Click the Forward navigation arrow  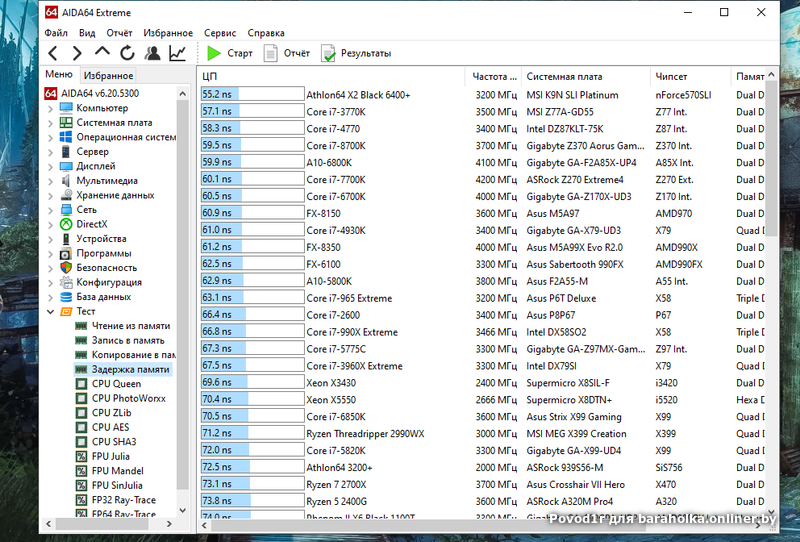pos(76,53)
